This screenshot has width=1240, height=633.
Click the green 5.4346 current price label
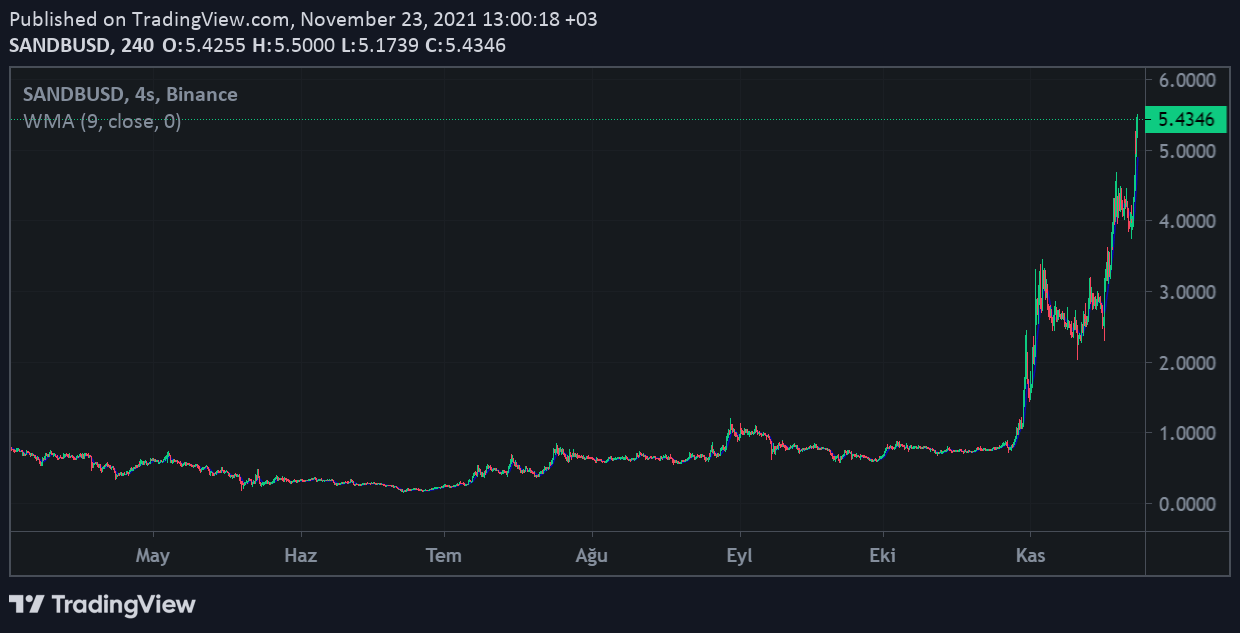click(1185, 120)
